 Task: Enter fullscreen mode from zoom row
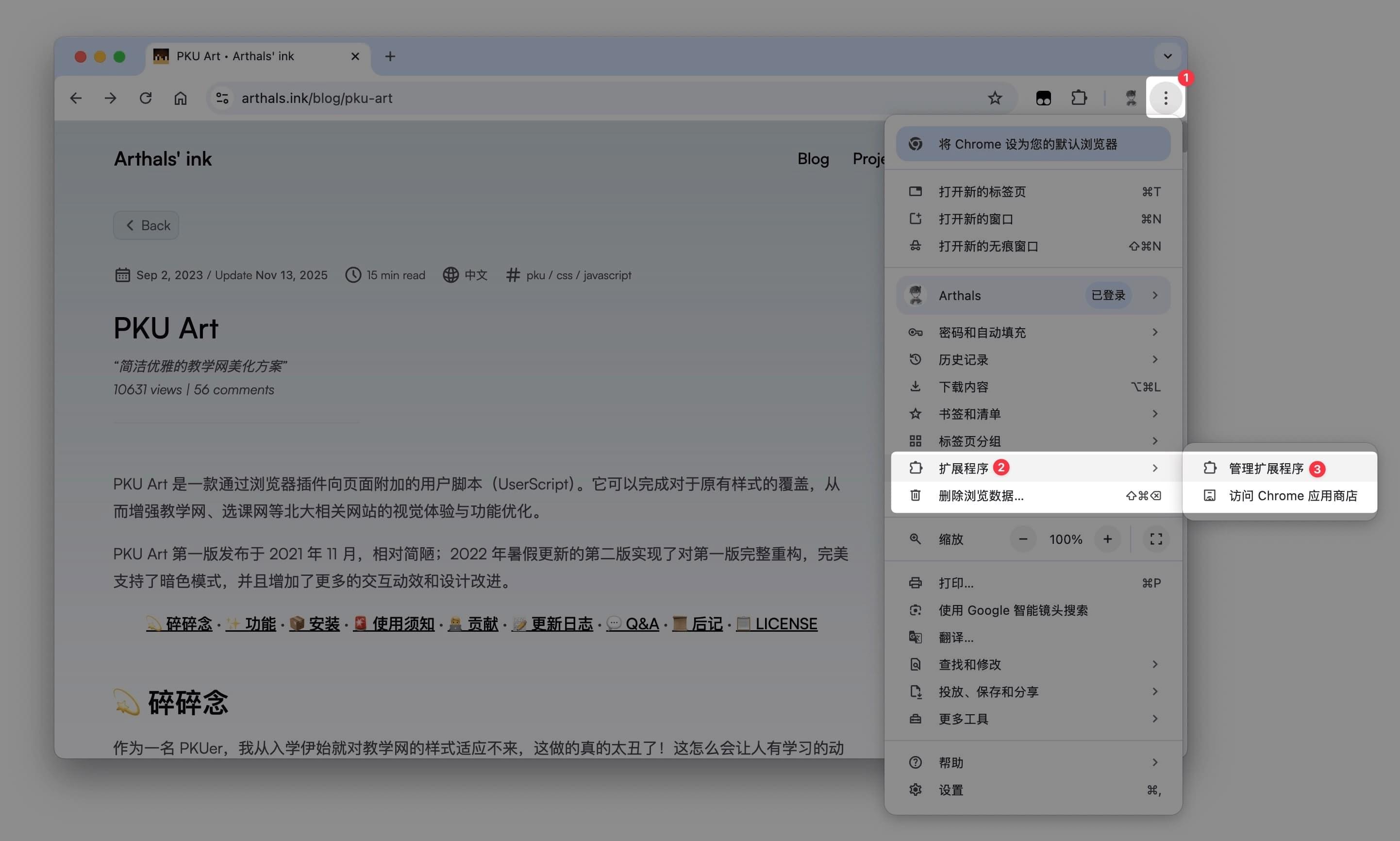click(1156, 539)
